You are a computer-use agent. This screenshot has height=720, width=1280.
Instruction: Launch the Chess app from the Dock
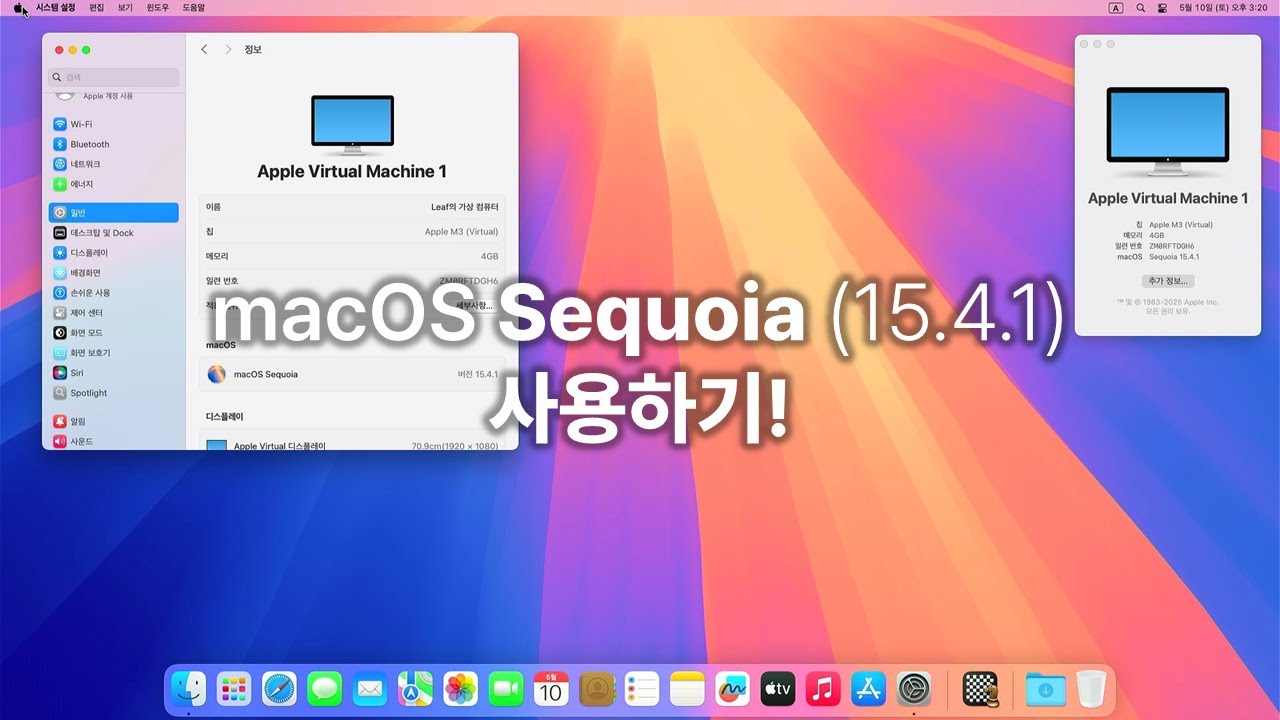[981, 689]
